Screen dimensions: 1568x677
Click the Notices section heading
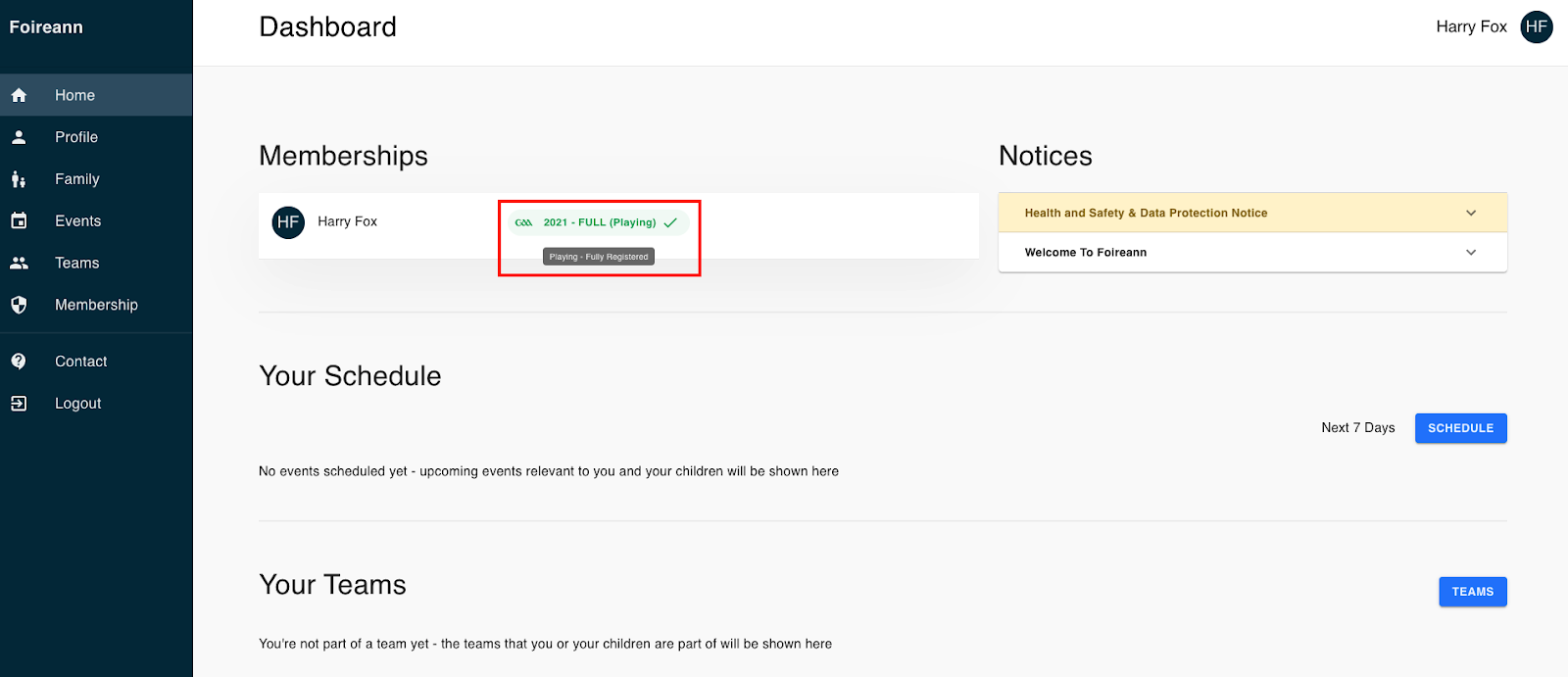[1046, 156]
